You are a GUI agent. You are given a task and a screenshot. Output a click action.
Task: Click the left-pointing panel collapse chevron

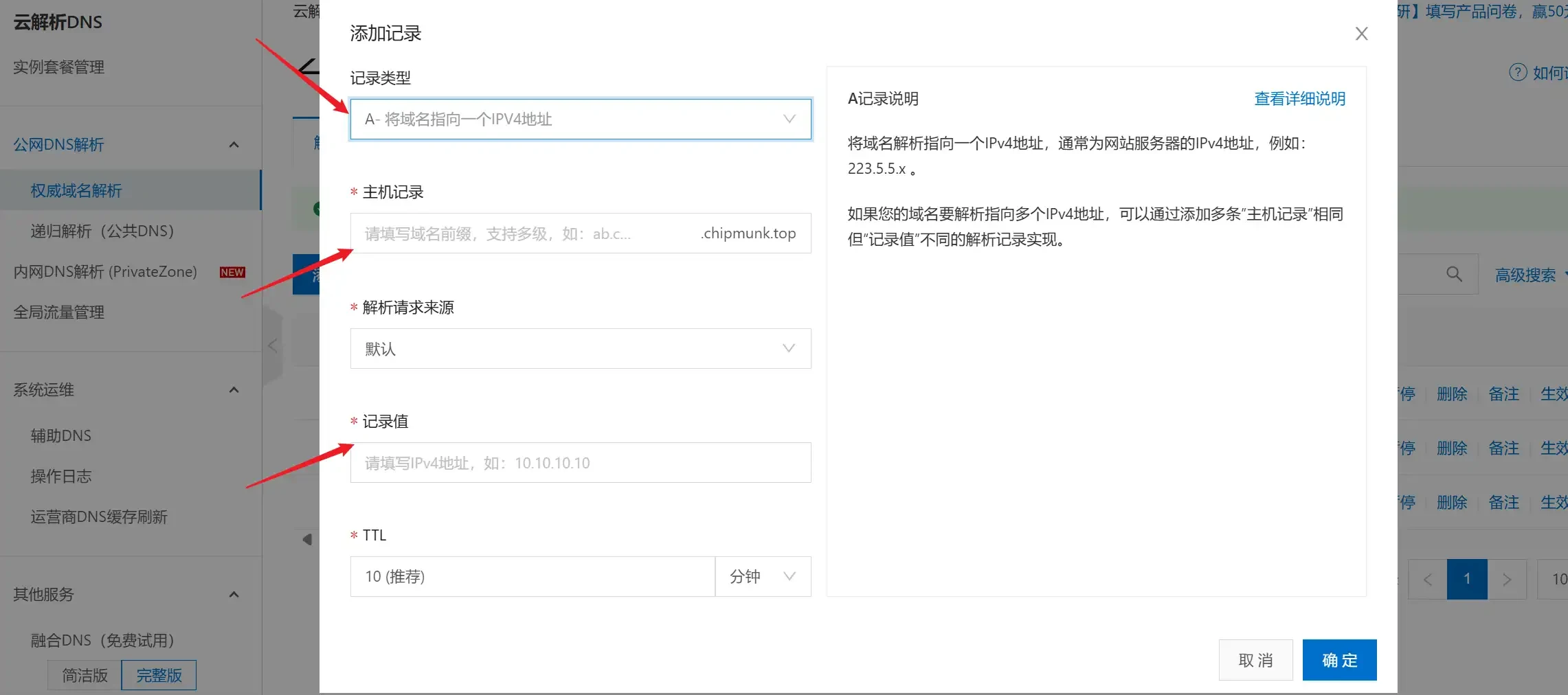point(272,346)
